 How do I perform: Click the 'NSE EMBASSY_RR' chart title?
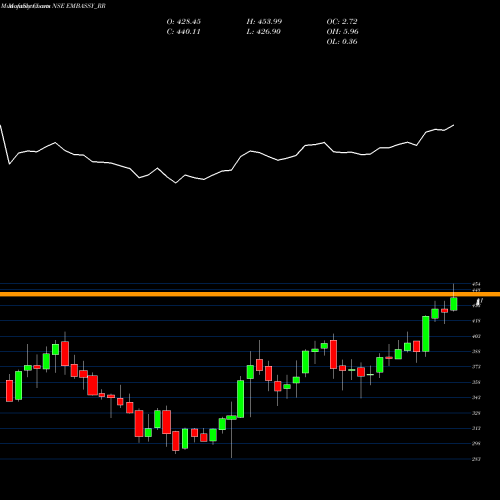coord(79,6)
